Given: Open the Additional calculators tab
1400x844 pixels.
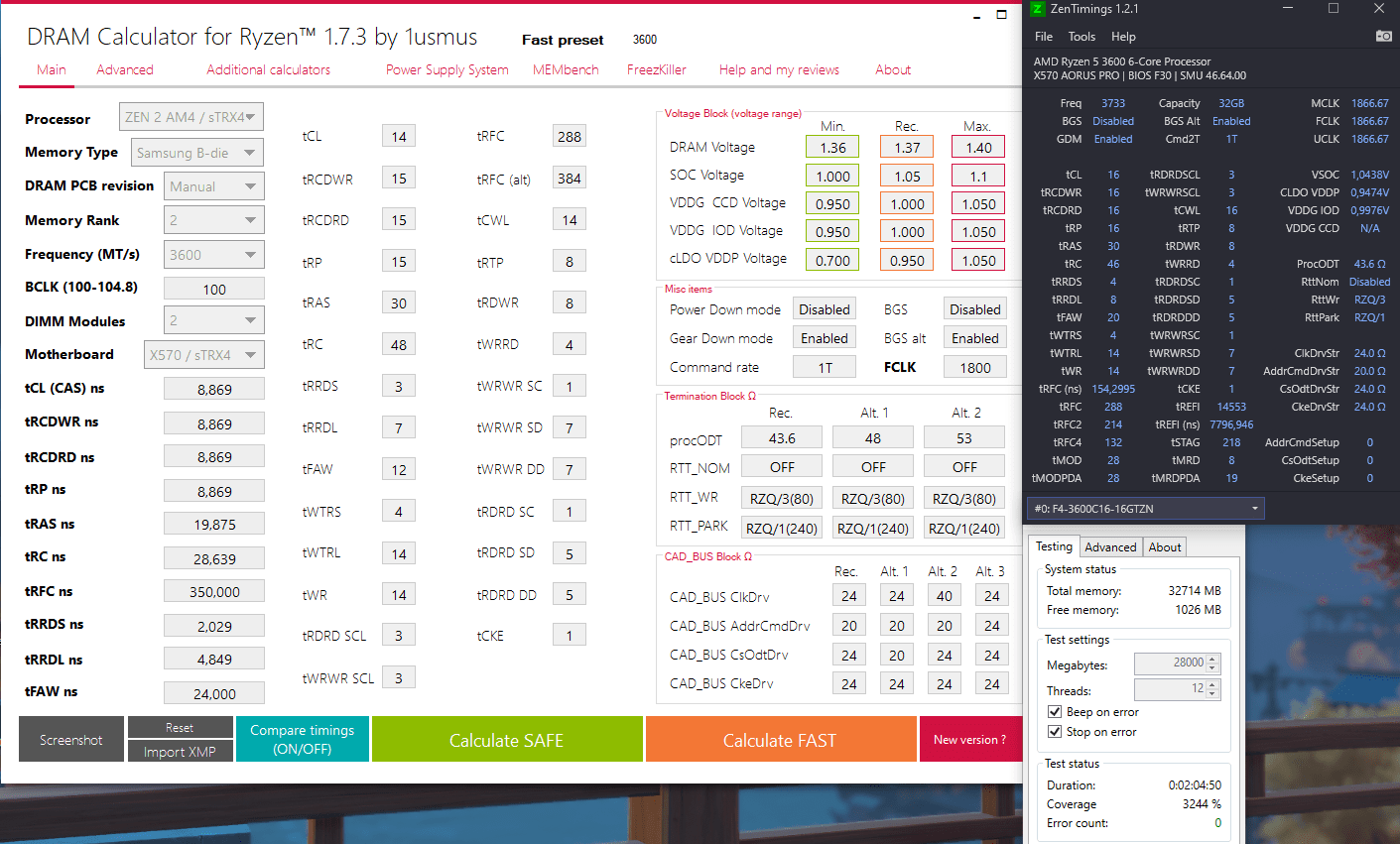Looking at the screenshot, I should (268, 69).
